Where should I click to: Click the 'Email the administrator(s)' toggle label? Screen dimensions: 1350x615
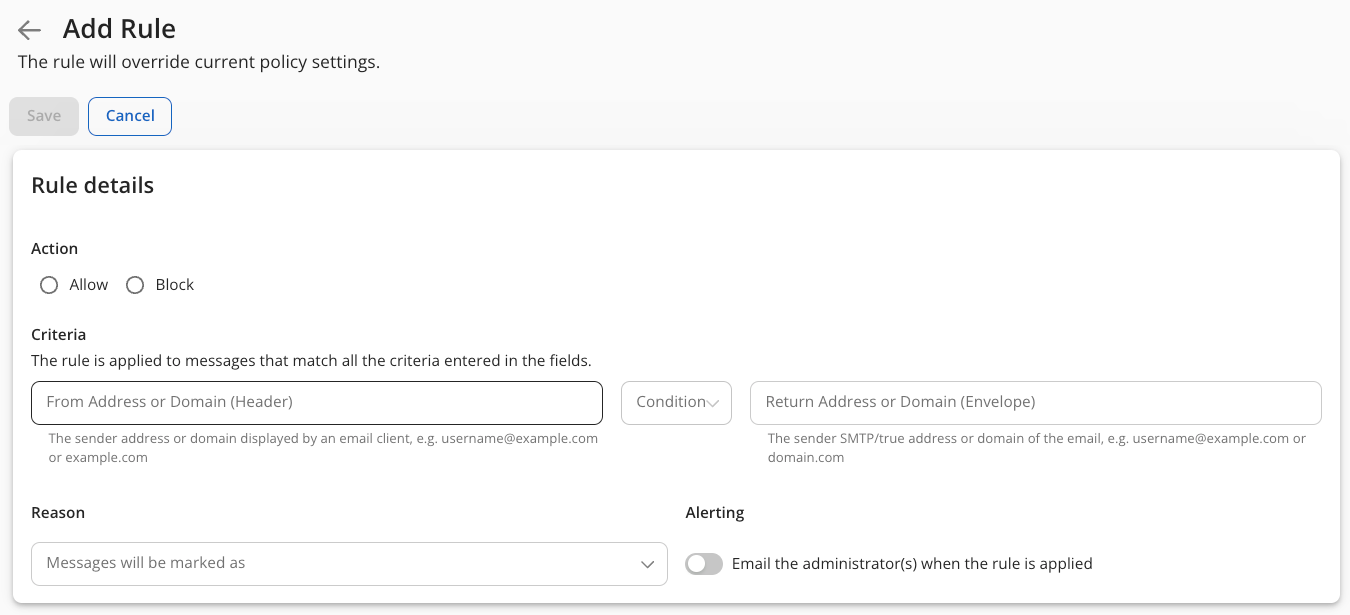[x=912, y=564]
